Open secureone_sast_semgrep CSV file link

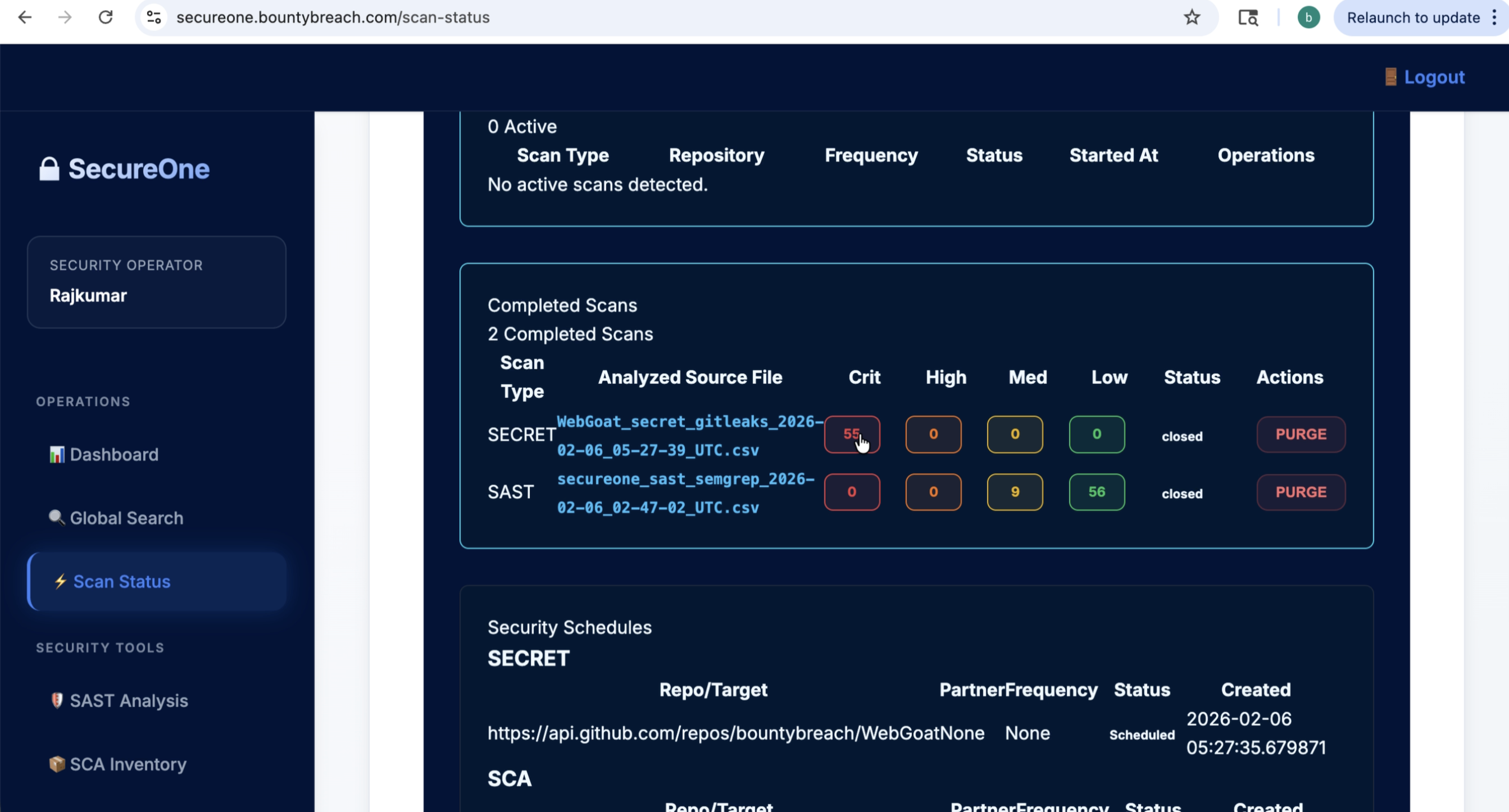[685, 493]
